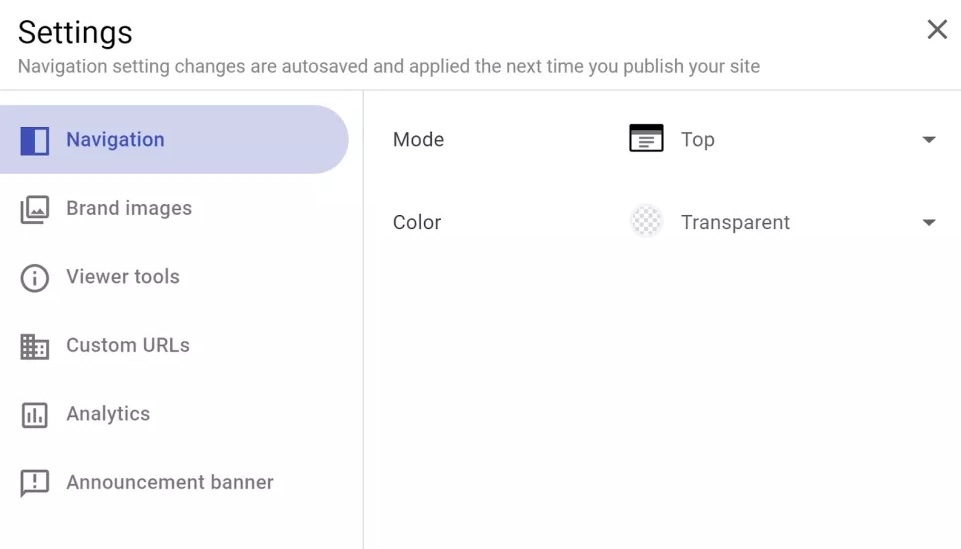Click the Analytics bar chart icon
961x549 pixels.
point(35,415)
